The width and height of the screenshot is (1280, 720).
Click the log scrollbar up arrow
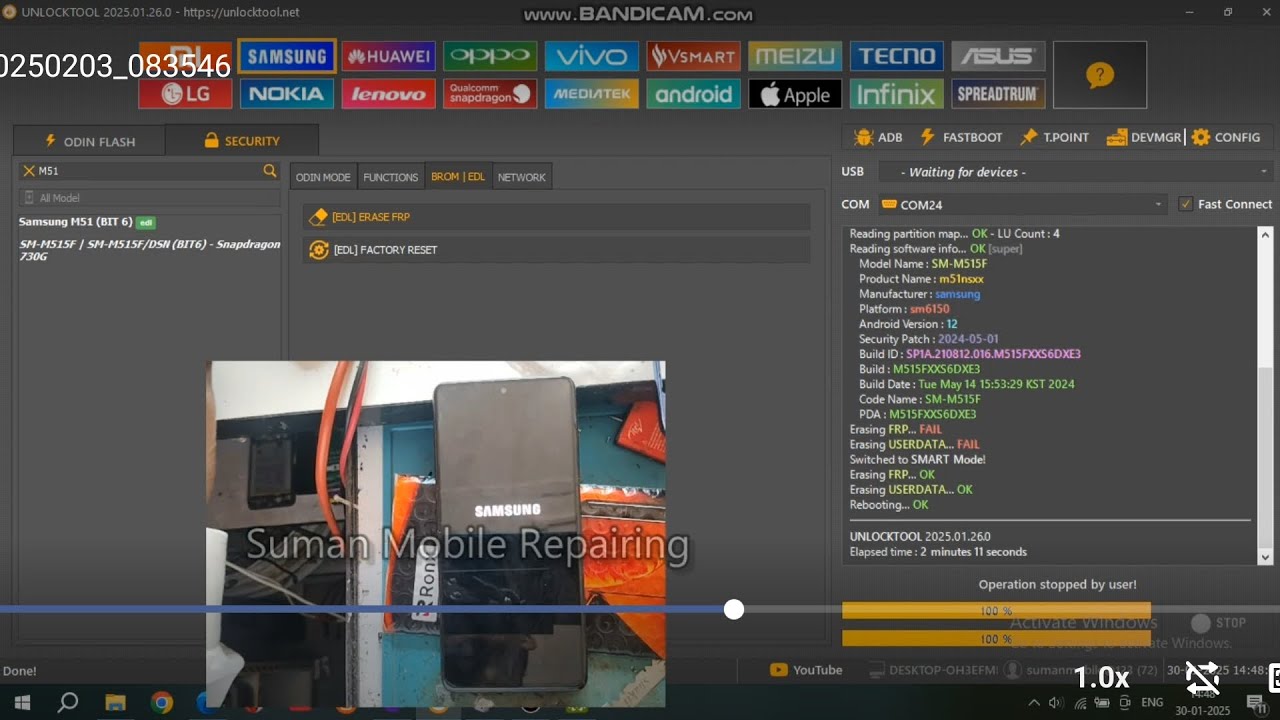coord(1265,235)
